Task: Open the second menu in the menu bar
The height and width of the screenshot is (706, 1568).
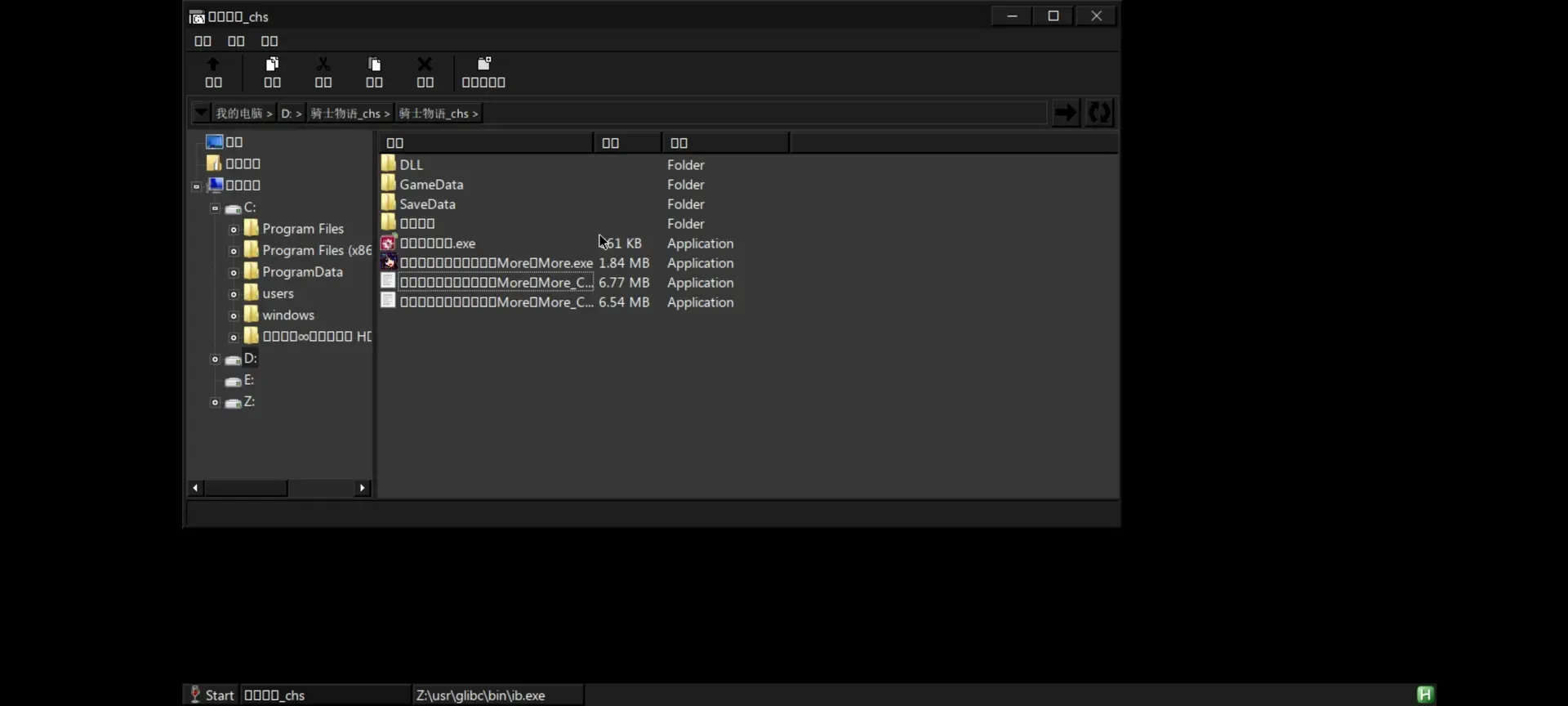Action: 236,41
